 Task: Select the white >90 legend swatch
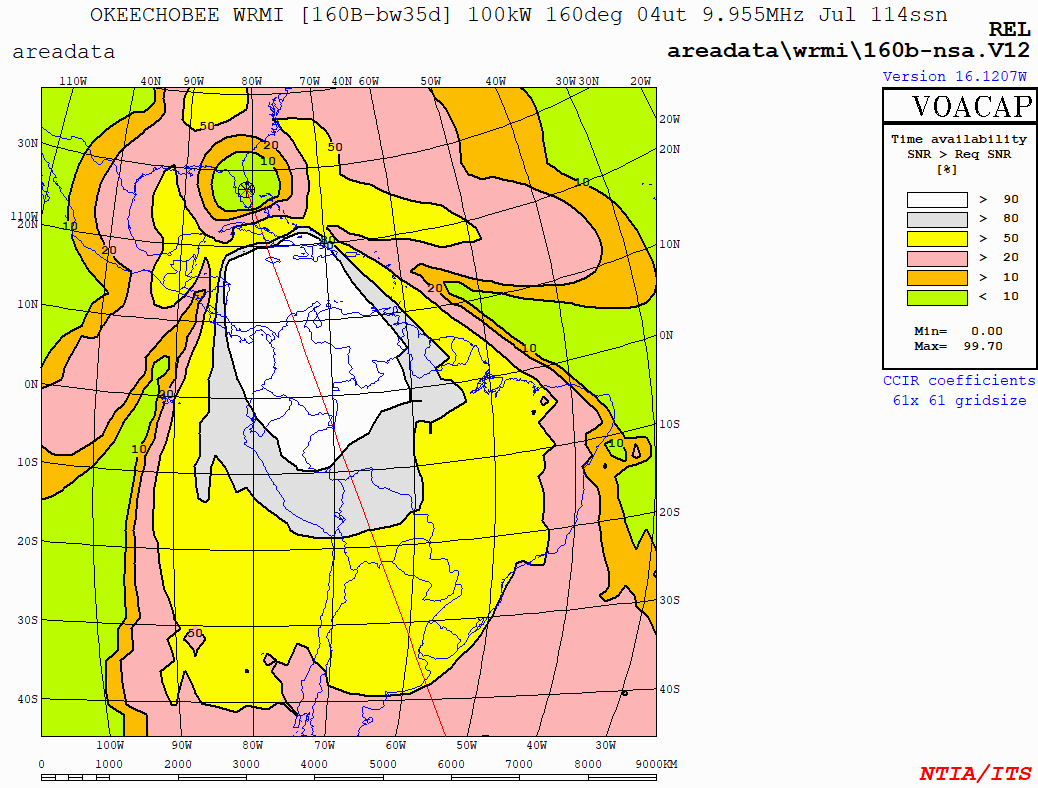pyautogui.click(x=937, y=200)
